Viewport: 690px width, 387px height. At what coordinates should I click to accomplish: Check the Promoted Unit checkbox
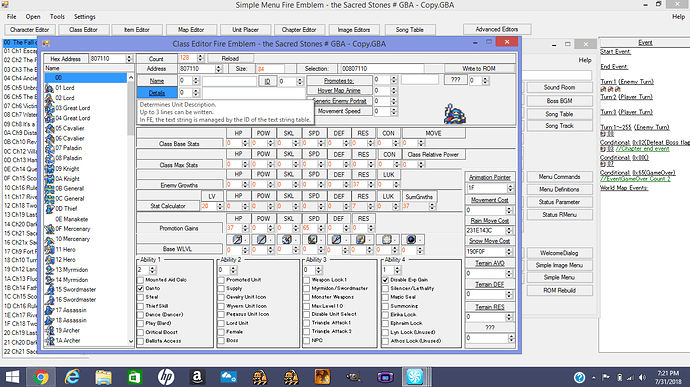221,280
